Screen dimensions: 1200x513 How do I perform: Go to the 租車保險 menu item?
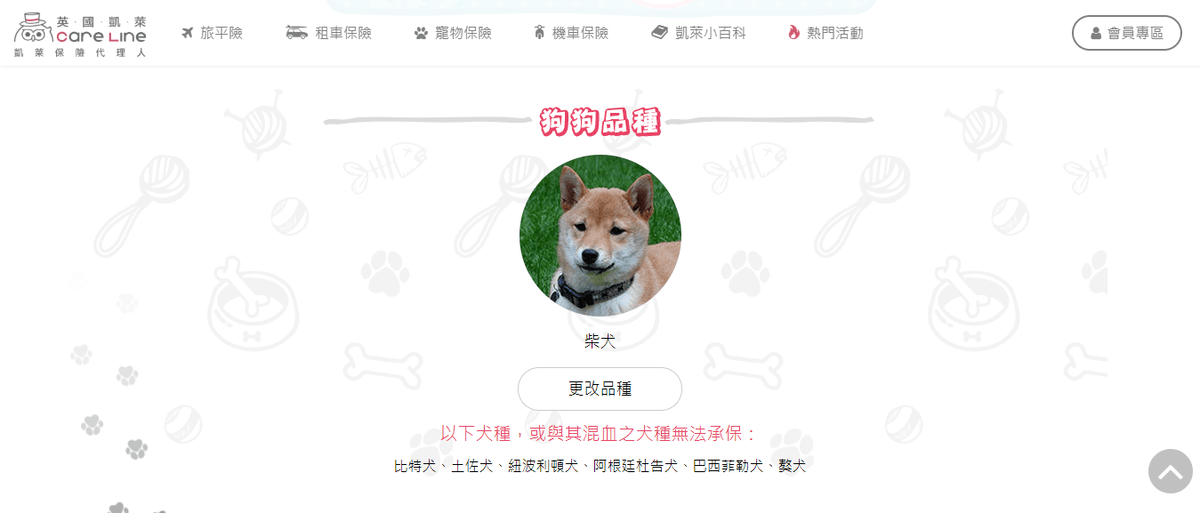tap(343, 33)
